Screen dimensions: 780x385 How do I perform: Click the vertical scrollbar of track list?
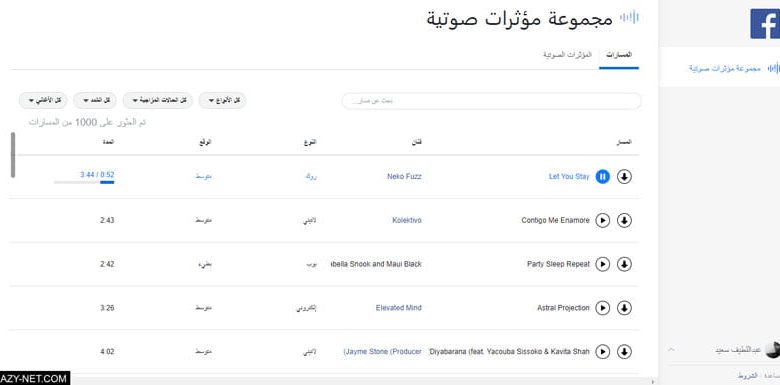pos(13,155)
